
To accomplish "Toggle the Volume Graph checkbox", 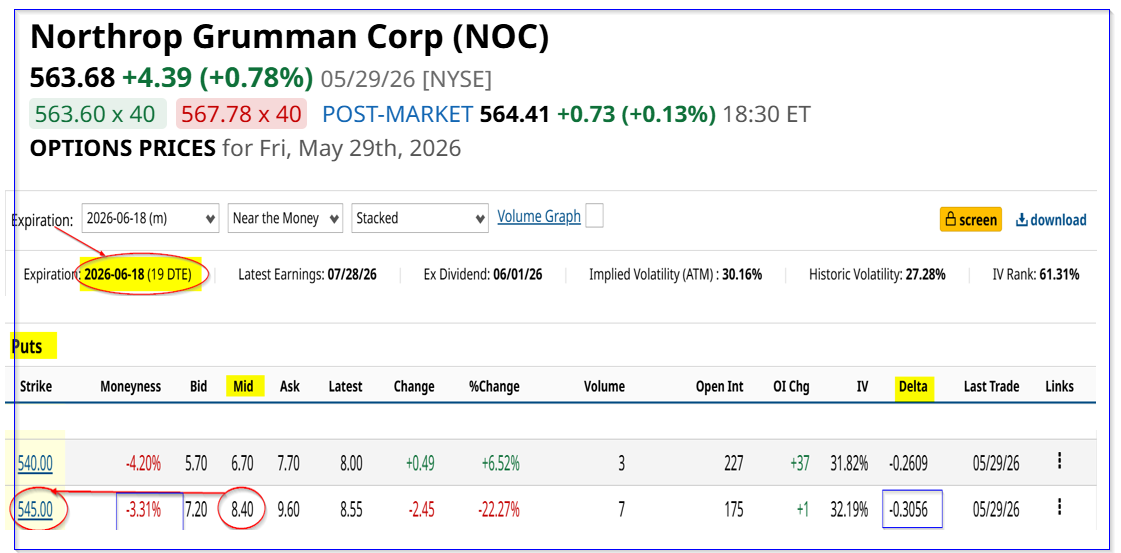I will click(x=593, y=216).
